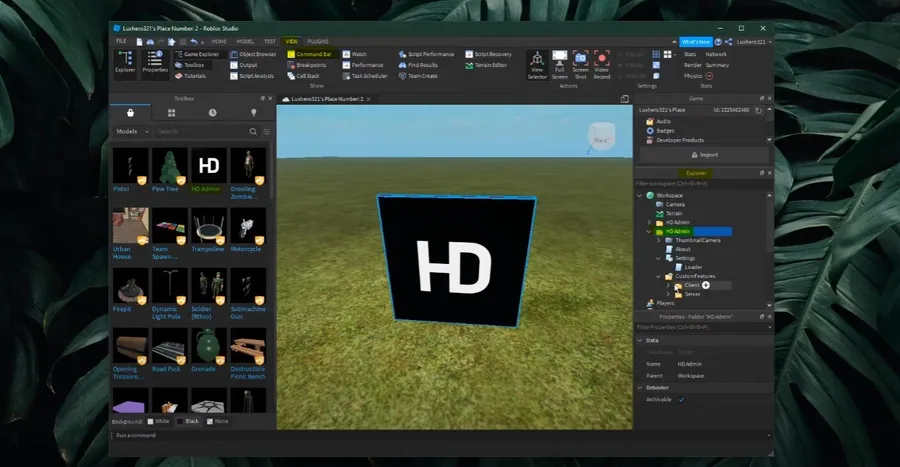Open the Performance window

click(x=363, y=65)
